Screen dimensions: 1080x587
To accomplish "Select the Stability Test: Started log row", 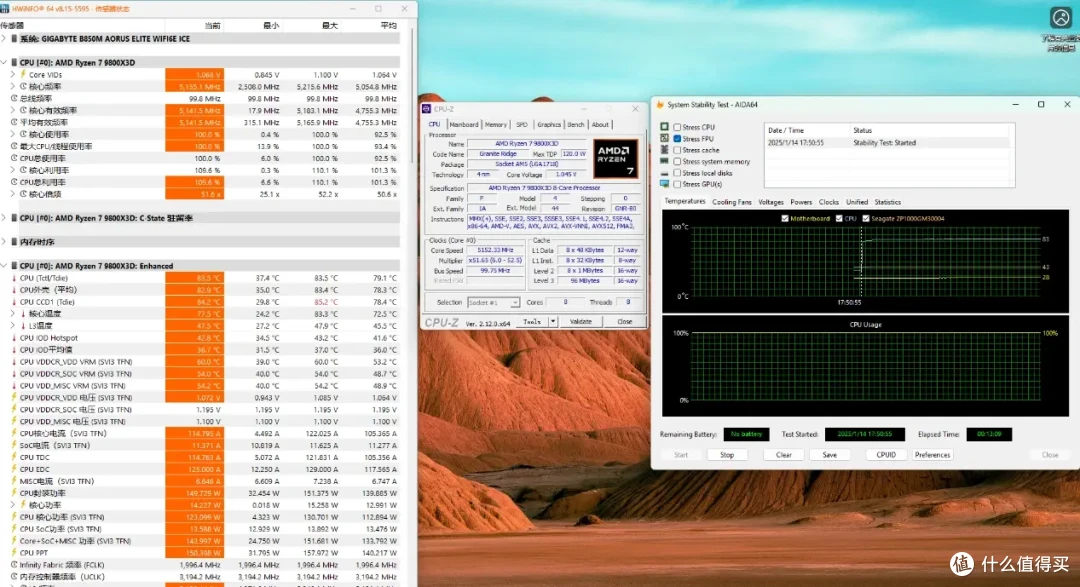I will click(x=888, y=143).
